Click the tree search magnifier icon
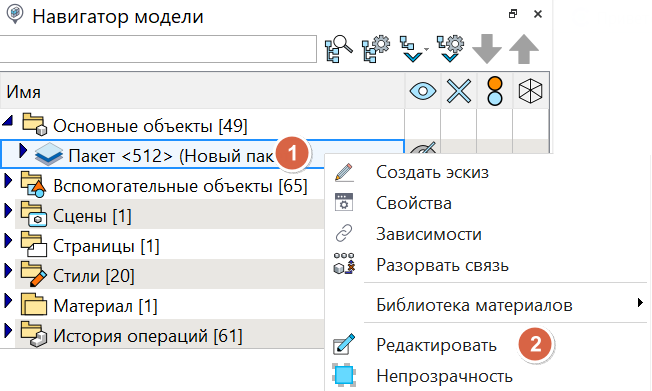 pyautogui.click(x=338, y=49)
